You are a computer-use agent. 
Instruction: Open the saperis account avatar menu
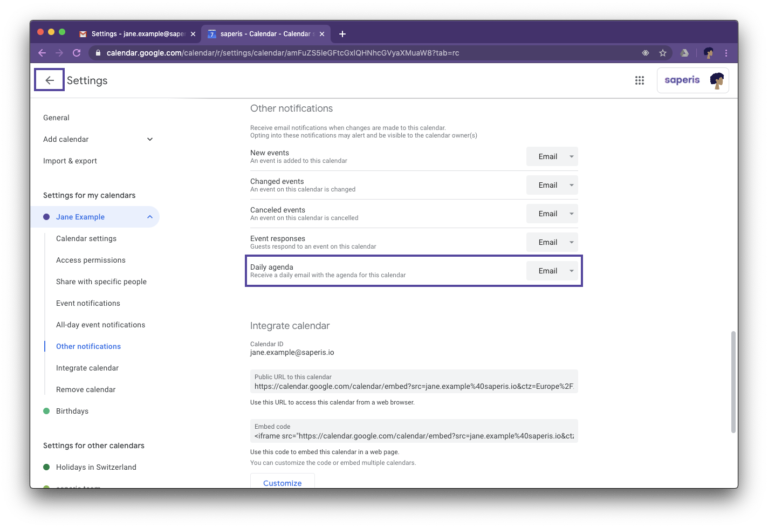(x=717, y=80)
